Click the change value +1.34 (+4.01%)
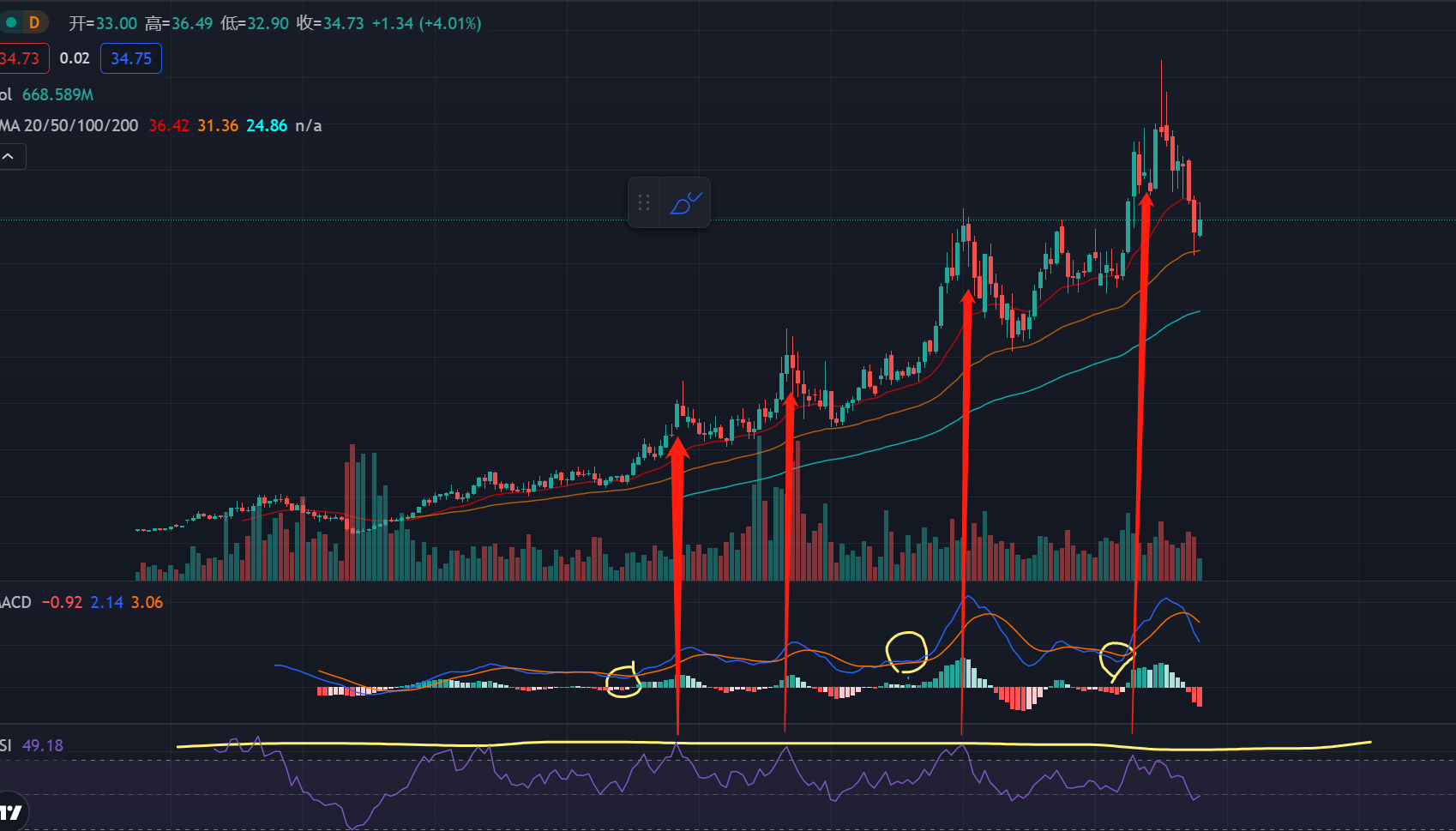The height and width of the screenshot is (831, 1456). pyautogui.click(x=426, y=23)
